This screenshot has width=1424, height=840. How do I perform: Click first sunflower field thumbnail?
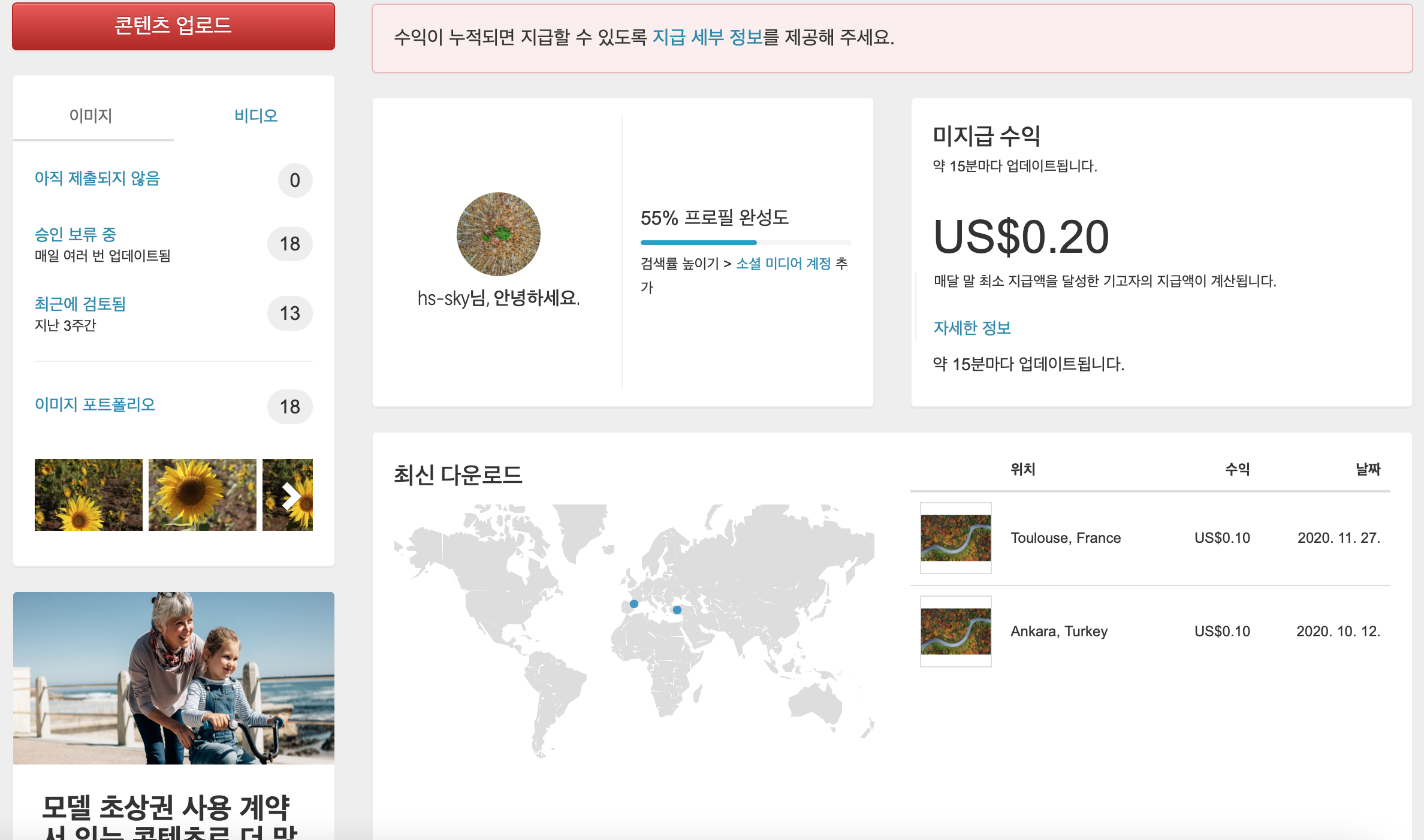(89, 495)
